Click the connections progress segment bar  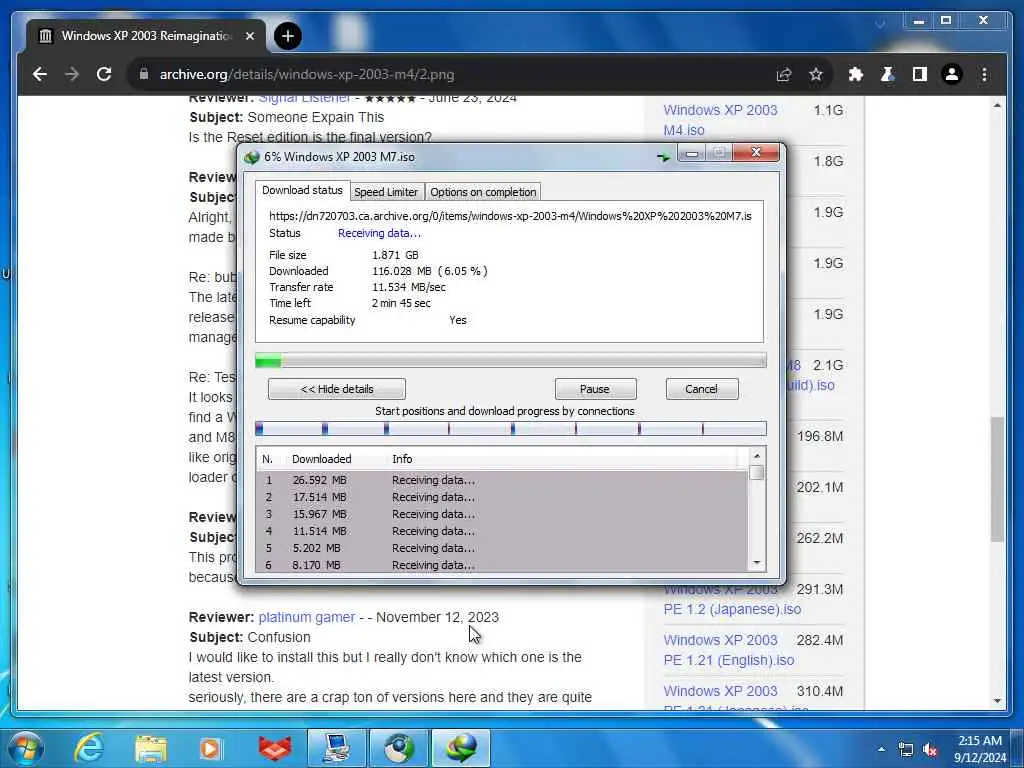tap(511, 428)
